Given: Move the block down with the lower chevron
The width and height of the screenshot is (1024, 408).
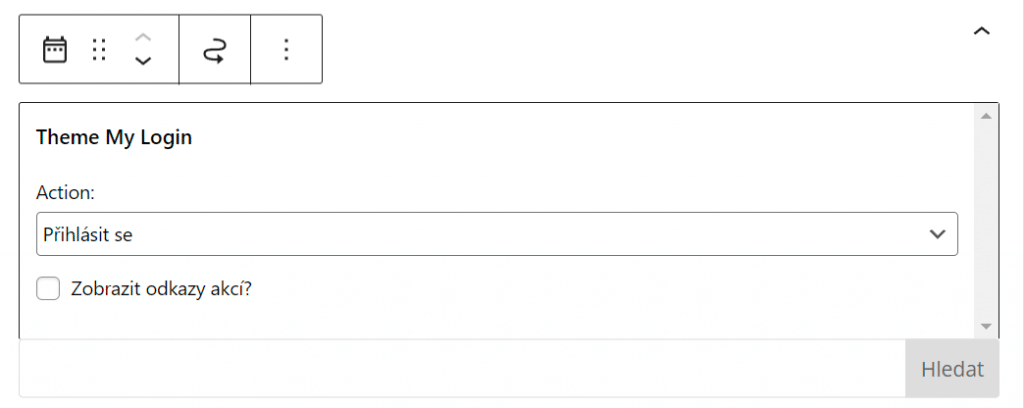Looking at the screenshot, I should [143, 61].
